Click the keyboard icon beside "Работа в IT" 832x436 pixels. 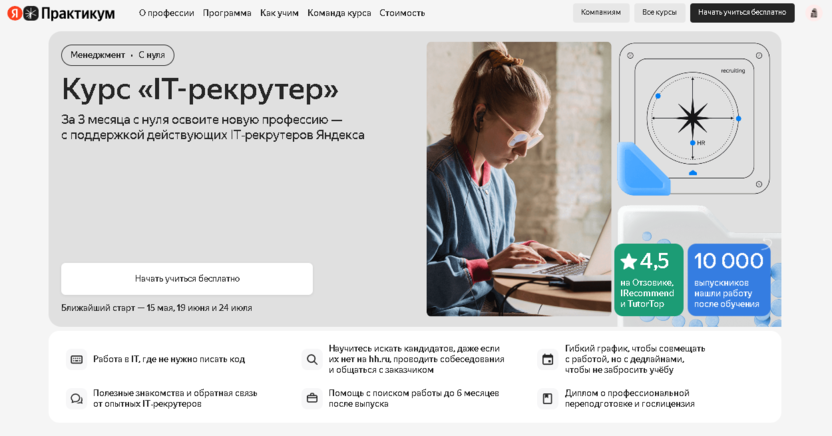pos(76,360)
